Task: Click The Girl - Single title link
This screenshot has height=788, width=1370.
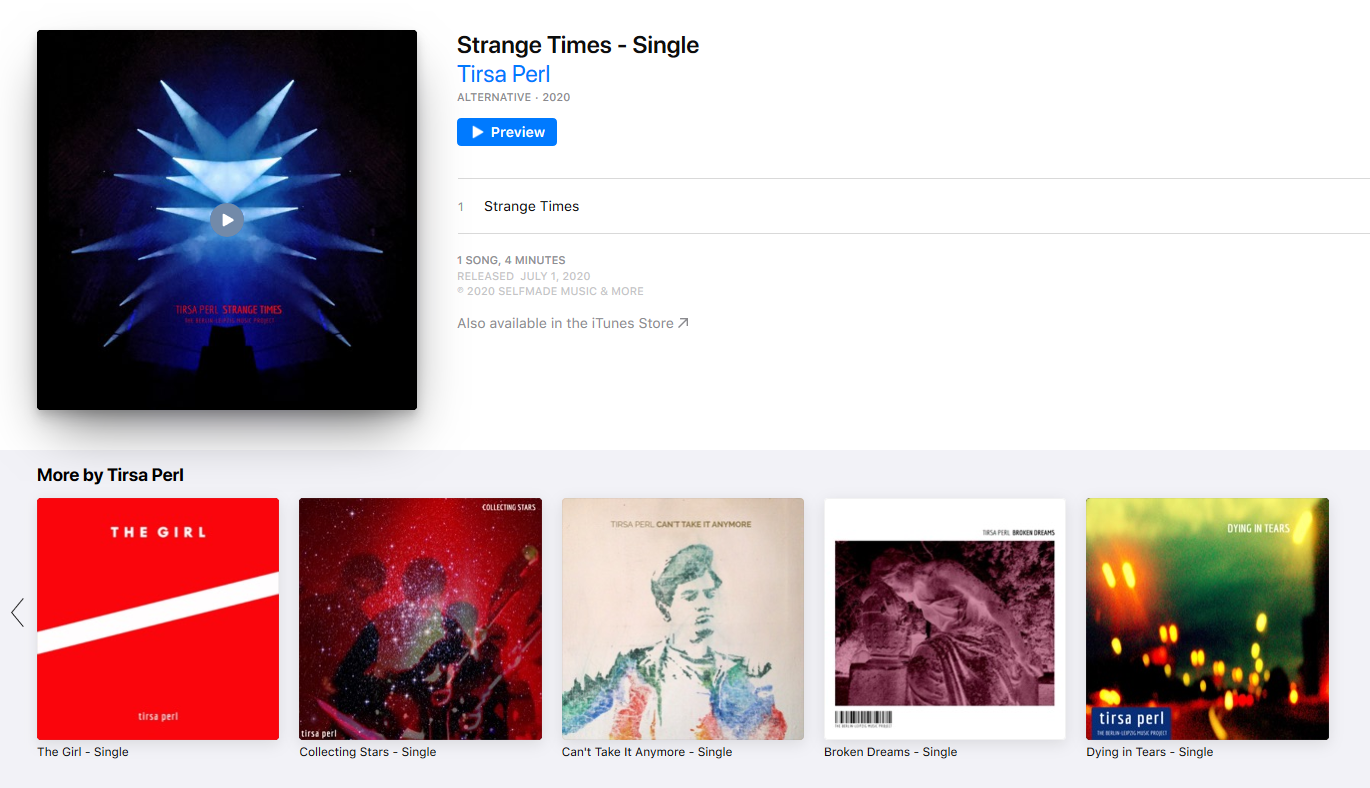Action: click(83, 752)
